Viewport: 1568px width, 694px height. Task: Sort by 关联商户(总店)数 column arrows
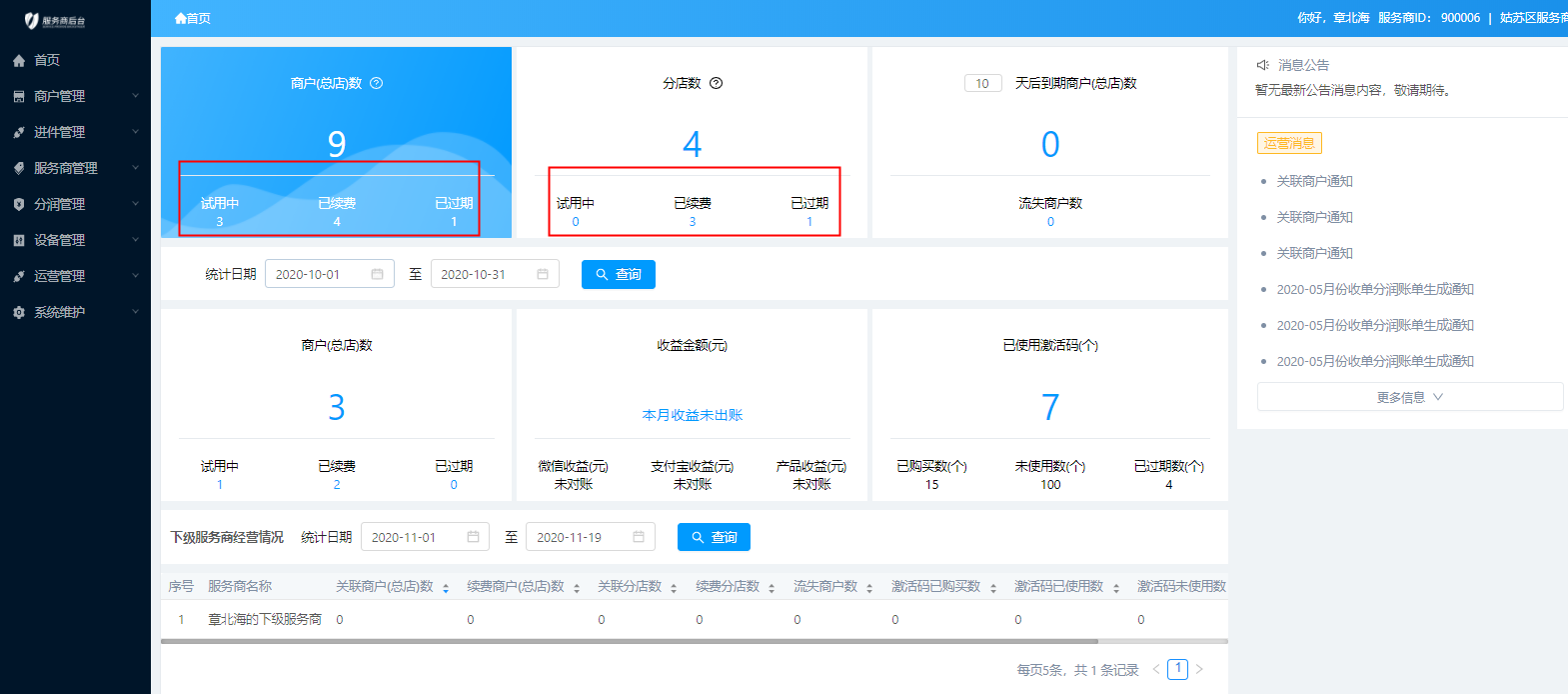pyautogui.click(x=446, y=588)
